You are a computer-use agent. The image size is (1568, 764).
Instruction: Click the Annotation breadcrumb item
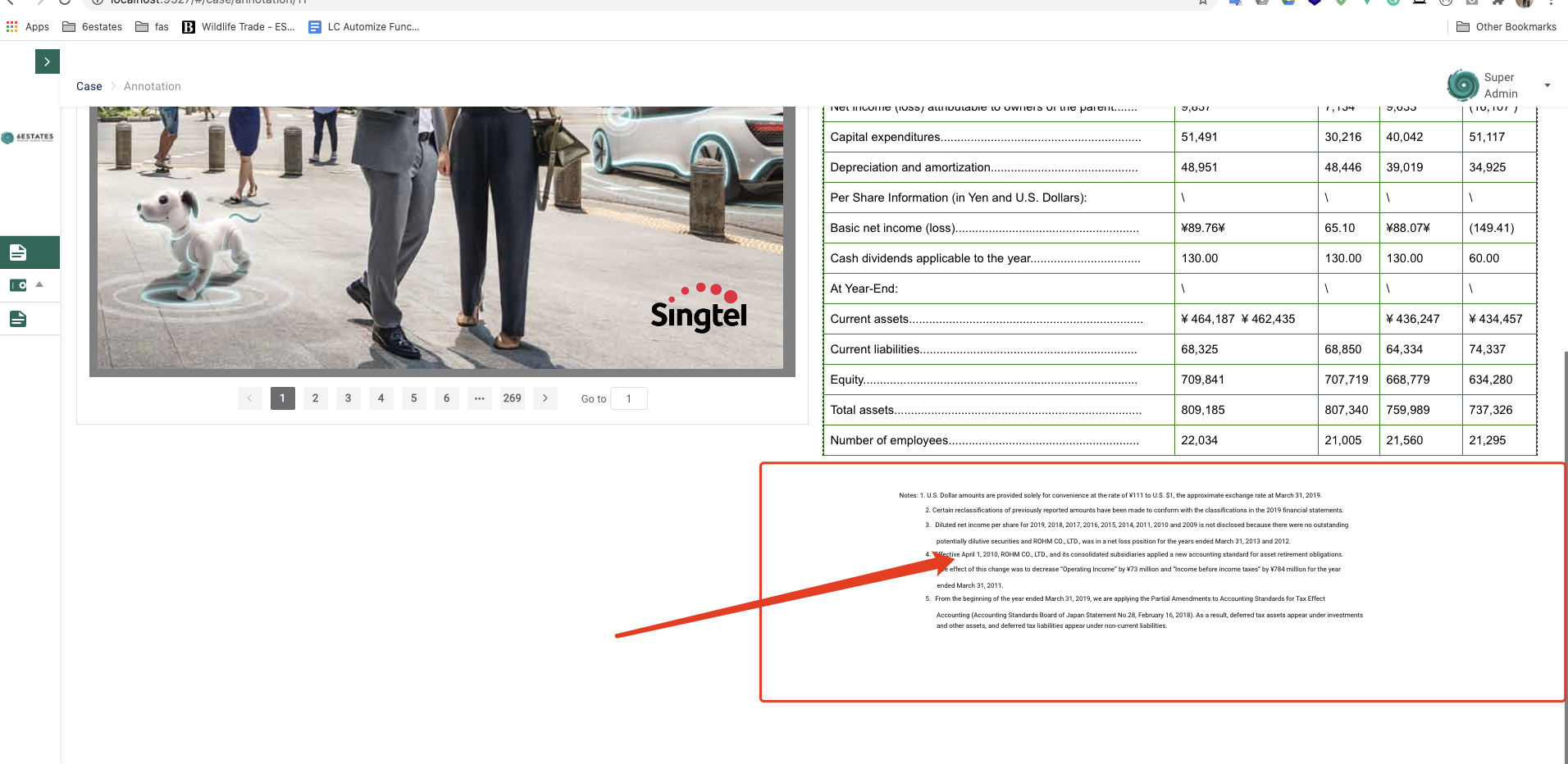click(153, 86)
